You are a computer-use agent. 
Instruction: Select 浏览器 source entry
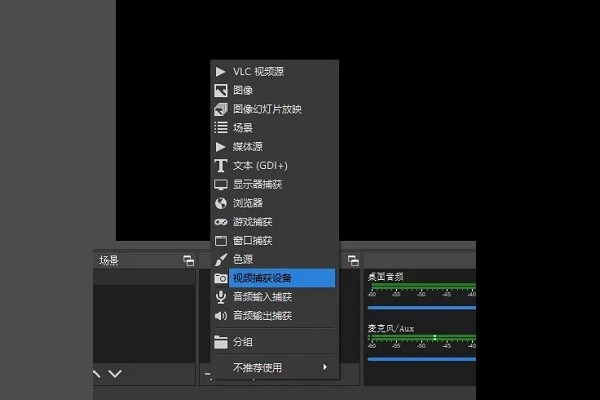click(x=274, y=203)
